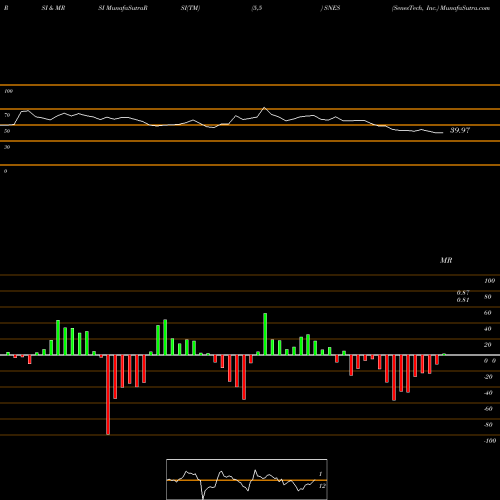Image resolution: width=500 pixels, height=500 pixels.
Task: Click the 'SI MunafaSutraR' header text
Action: click(123, 8)
